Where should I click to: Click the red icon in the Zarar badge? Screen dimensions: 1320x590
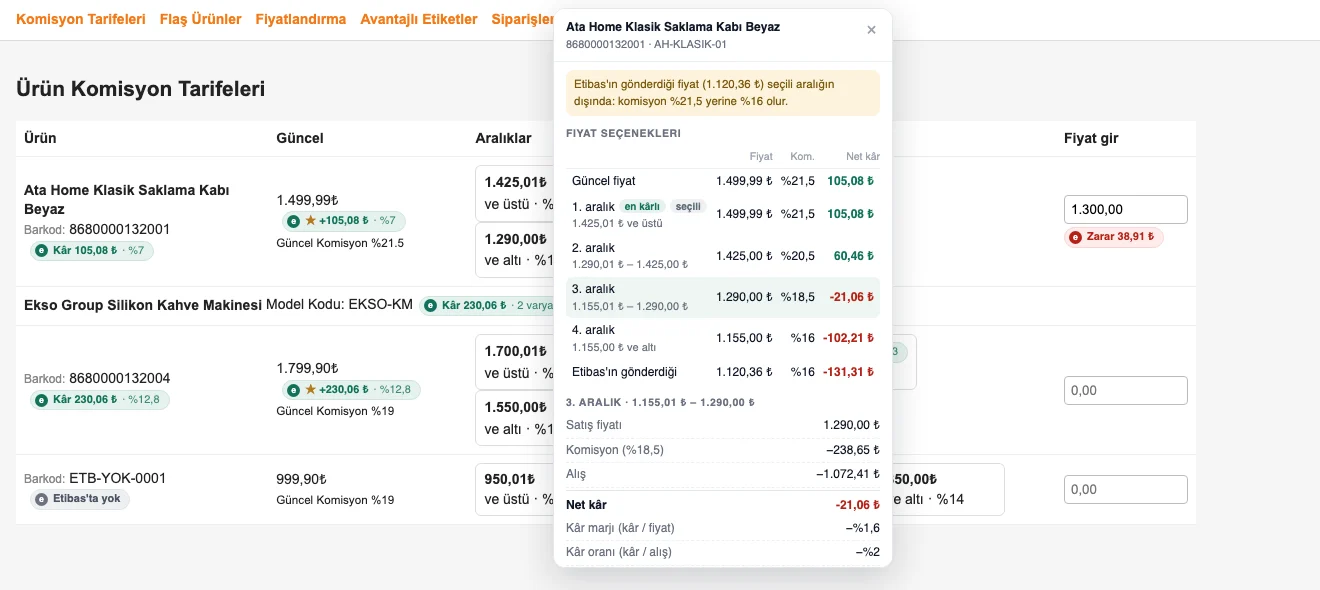[x=1076, y=238]
